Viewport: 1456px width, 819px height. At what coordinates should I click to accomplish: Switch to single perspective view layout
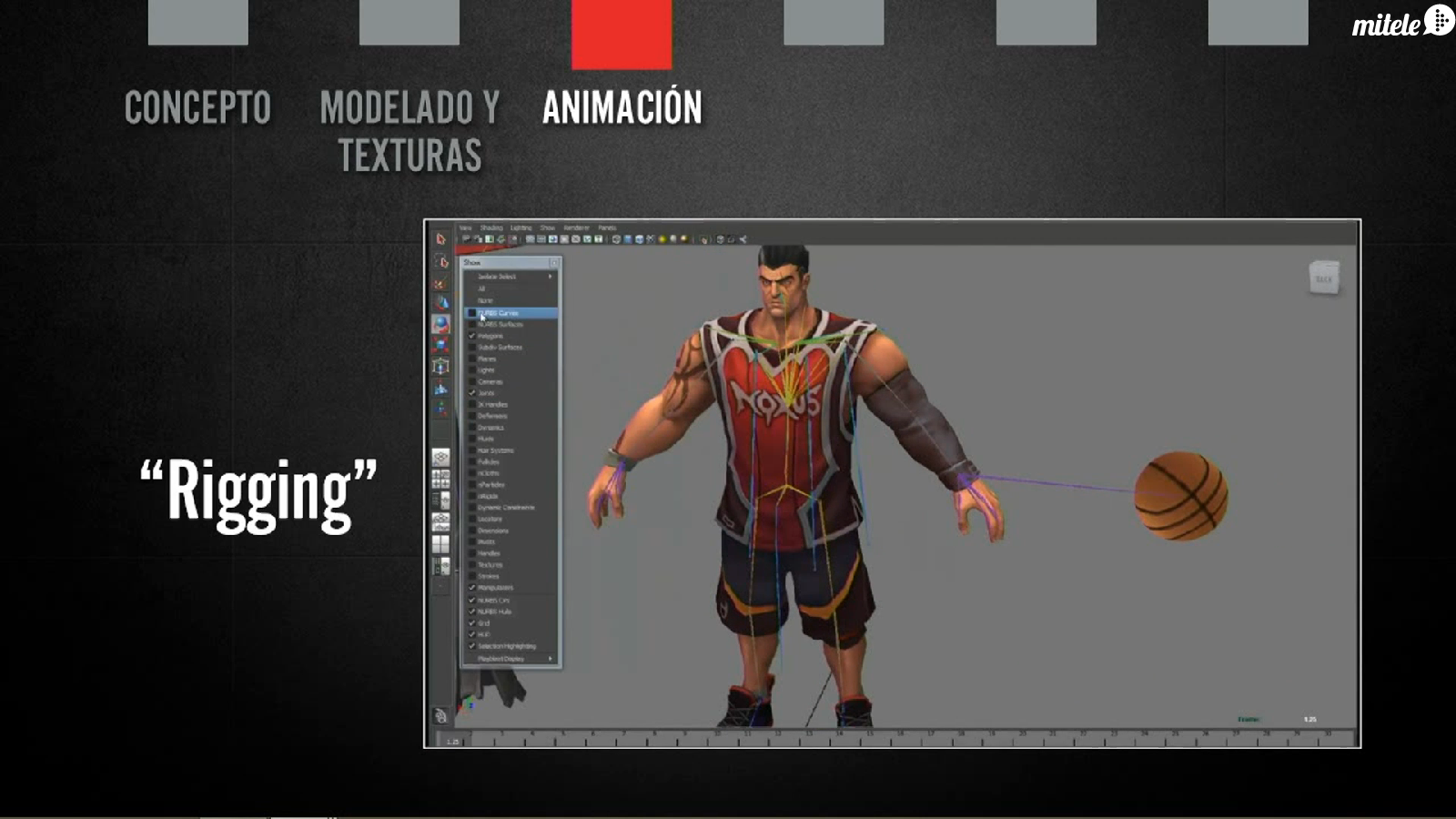440,457
